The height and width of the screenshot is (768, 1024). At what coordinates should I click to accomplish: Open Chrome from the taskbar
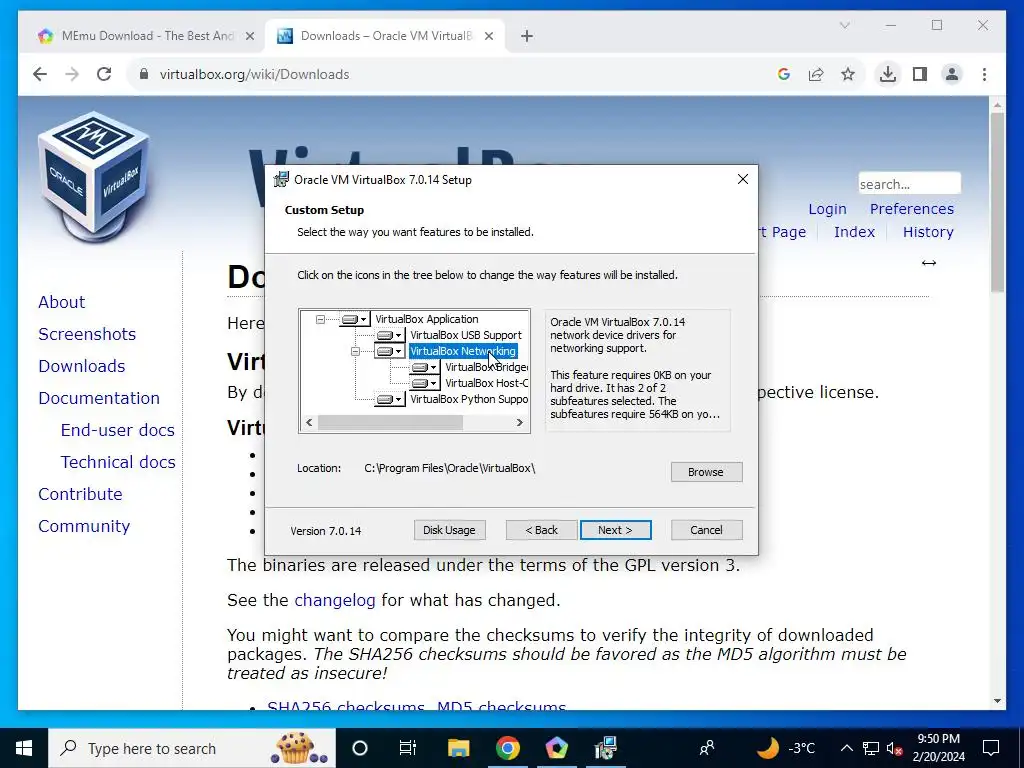507,748
